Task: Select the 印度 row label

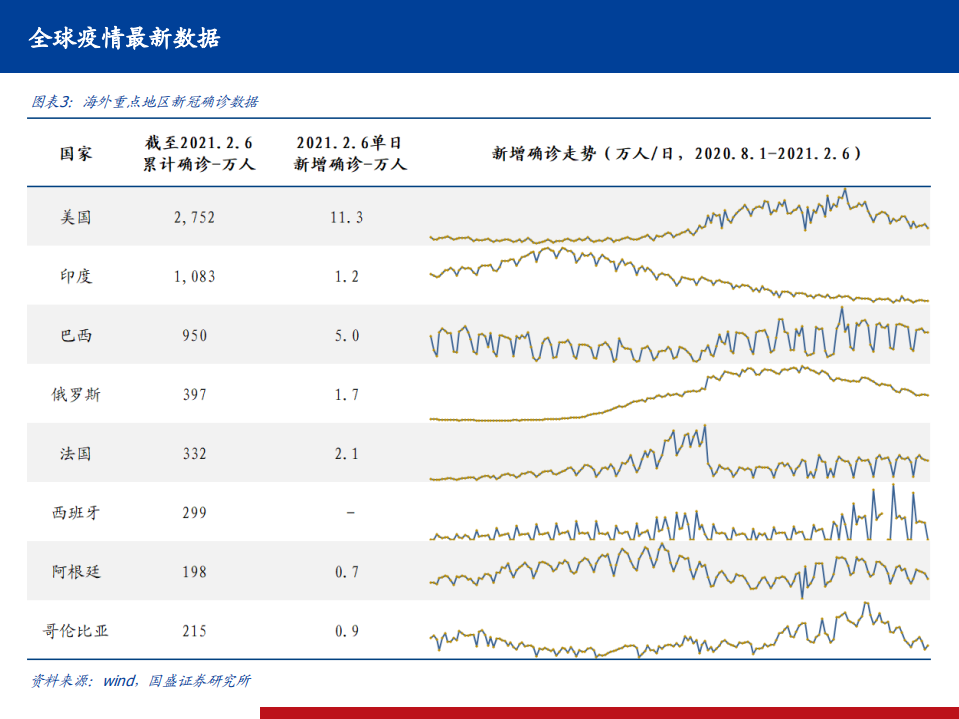Action: pos(74,276)
